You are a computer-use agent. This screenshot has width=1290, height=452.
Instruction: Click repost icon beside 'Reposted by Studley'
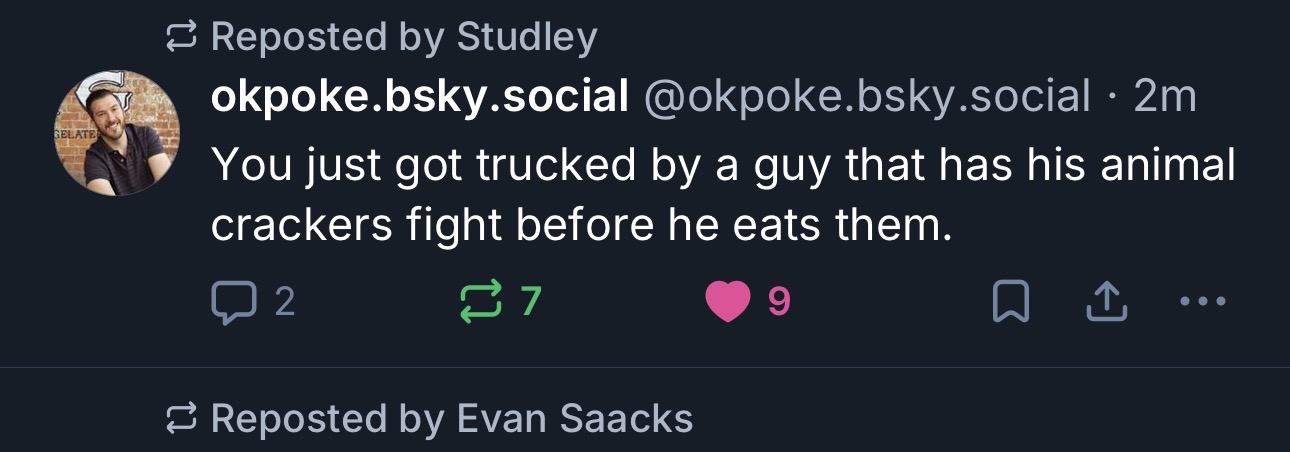coord(180,39)
